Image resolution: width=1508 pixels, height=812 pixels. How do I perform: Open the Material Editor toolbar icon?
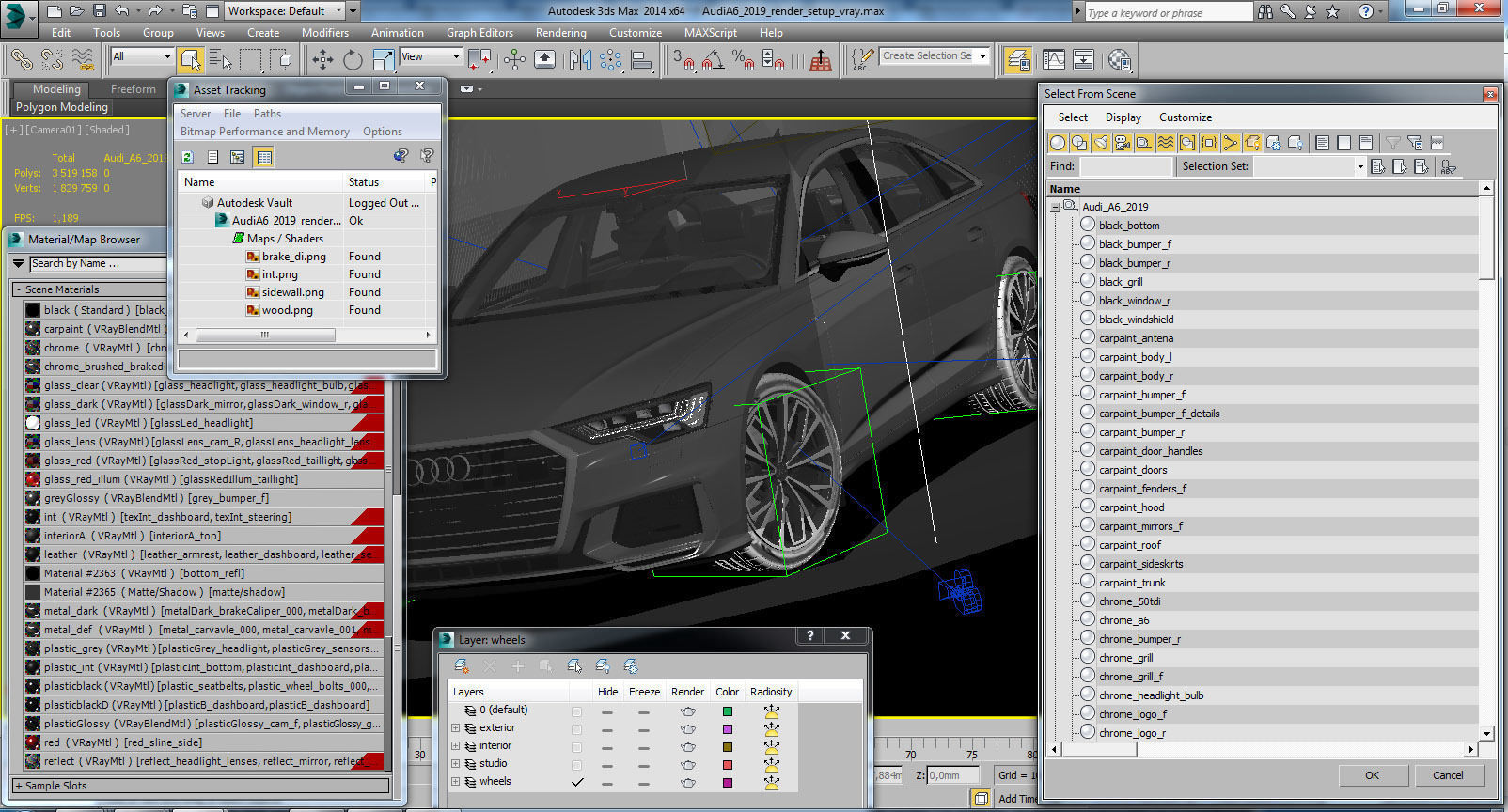point(1119,60)
